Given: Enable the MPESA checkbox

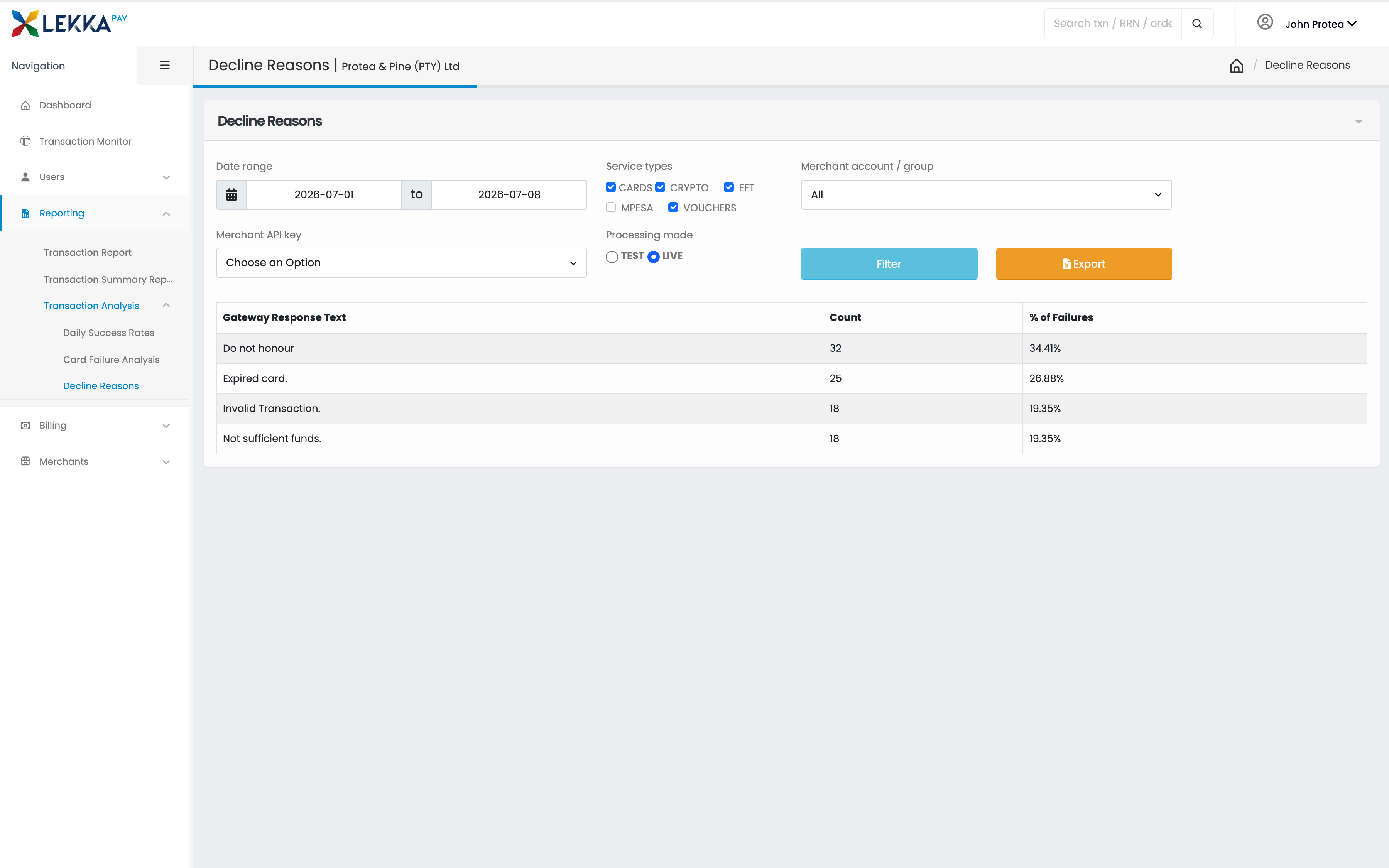Looking at the screenshot, I should 611,207.
